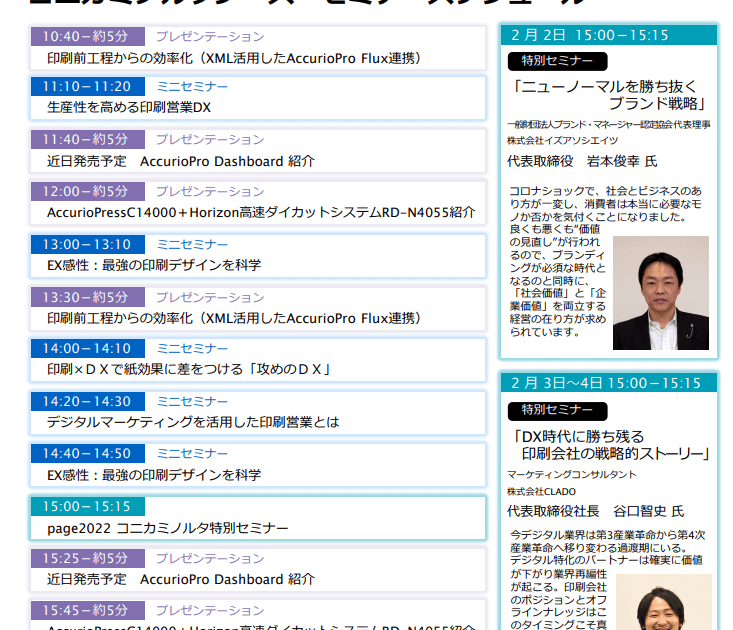
Task: Select the 14:20–14:30 time slot label
Action: point(87,401)
